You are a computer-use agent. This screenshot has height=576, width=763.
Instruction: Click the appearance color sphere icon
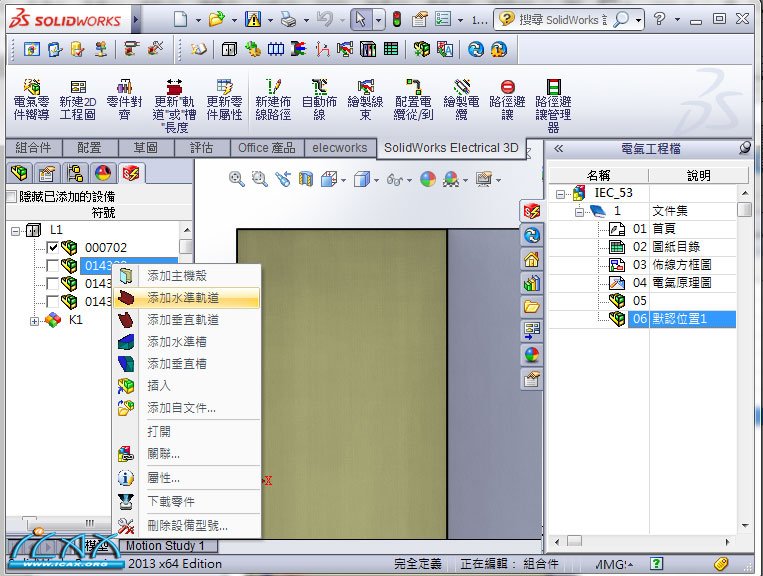[x=427, y=179]
